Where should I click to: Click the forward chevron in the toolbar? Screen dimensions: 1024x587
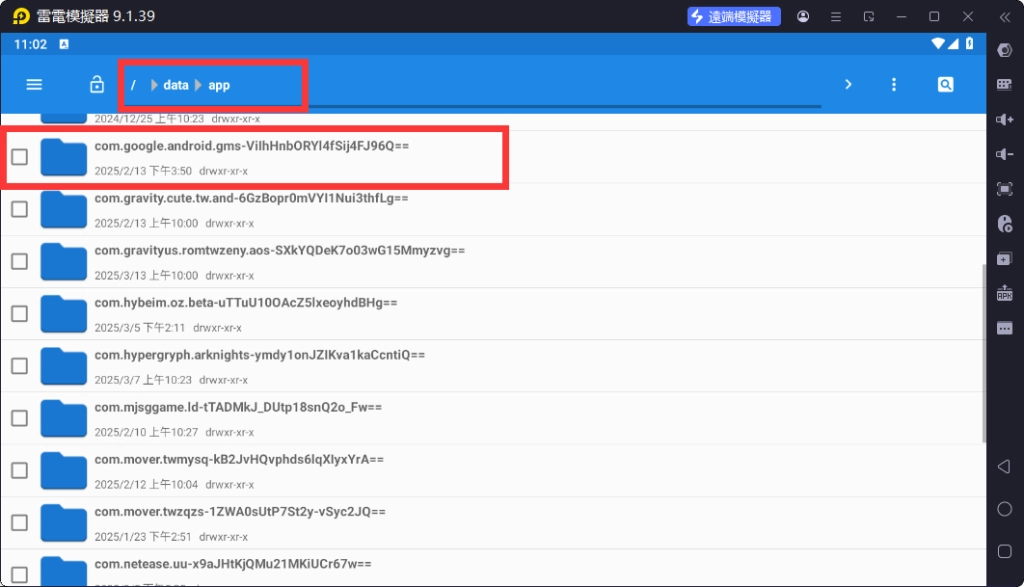848,84
